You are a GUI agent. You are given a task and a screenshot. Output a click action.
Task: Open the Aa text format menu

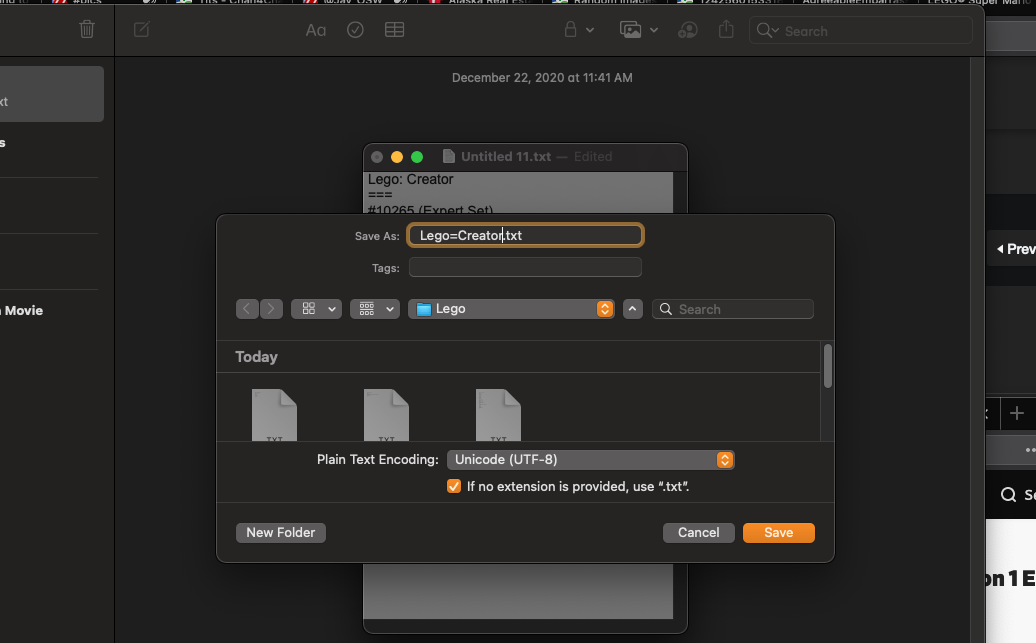pyautogui.click(x=316, y=30)
